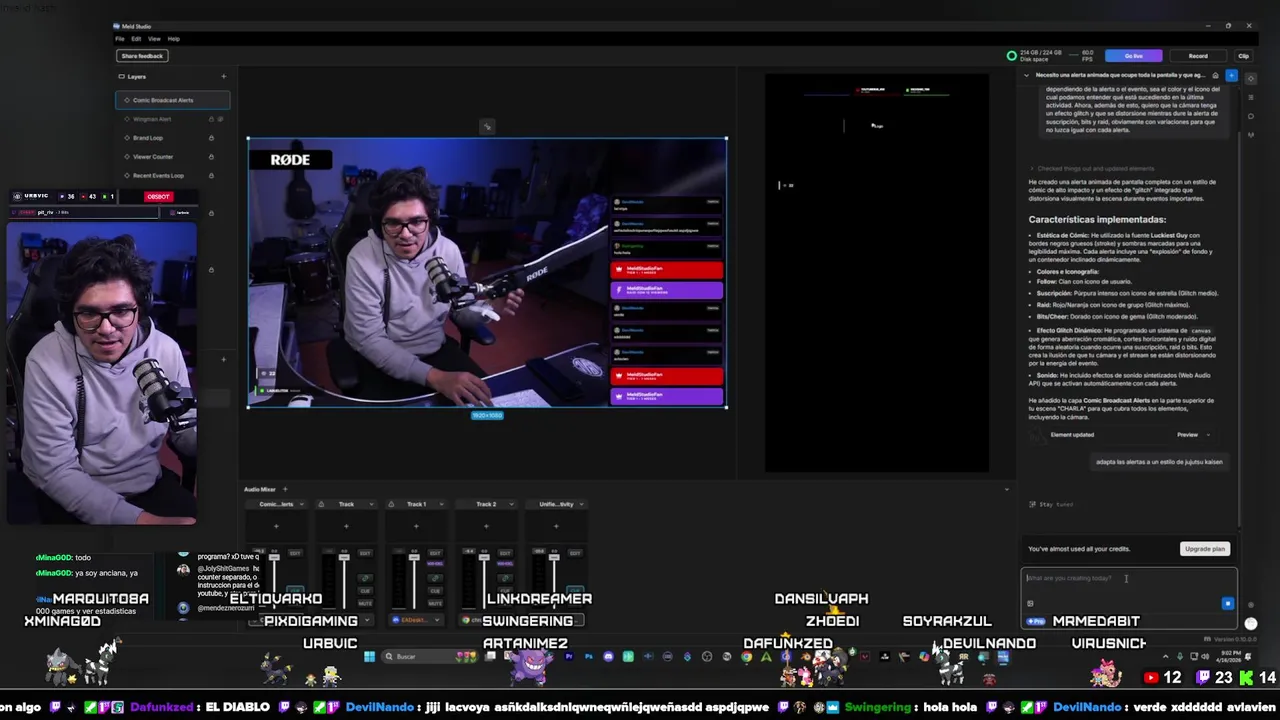Add an effect to Unifie...tivity track
Viewport: 1280px width, 720px height.
pos(556,526)
